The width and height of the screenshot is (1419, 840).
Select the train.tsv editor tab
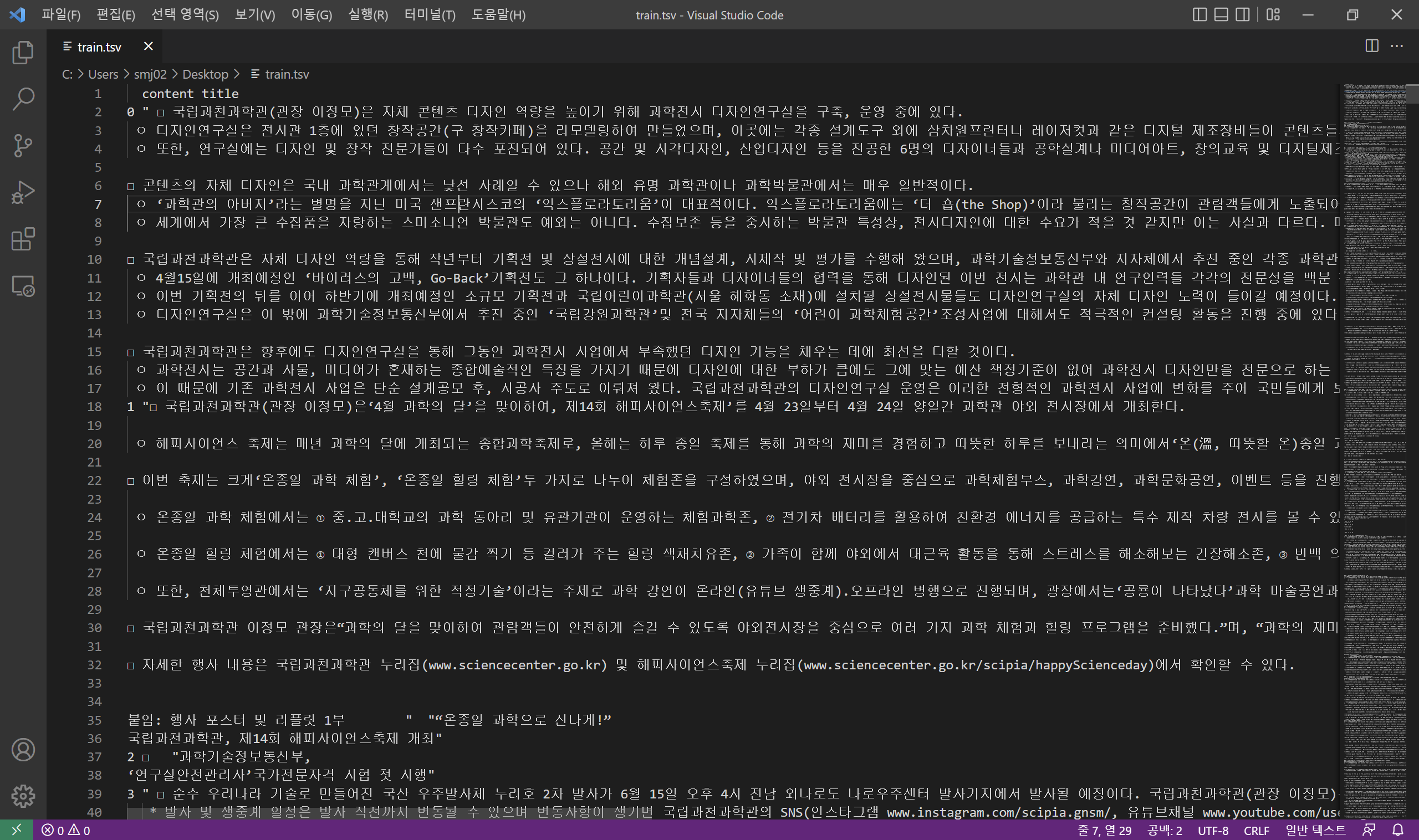coord(99,47)
